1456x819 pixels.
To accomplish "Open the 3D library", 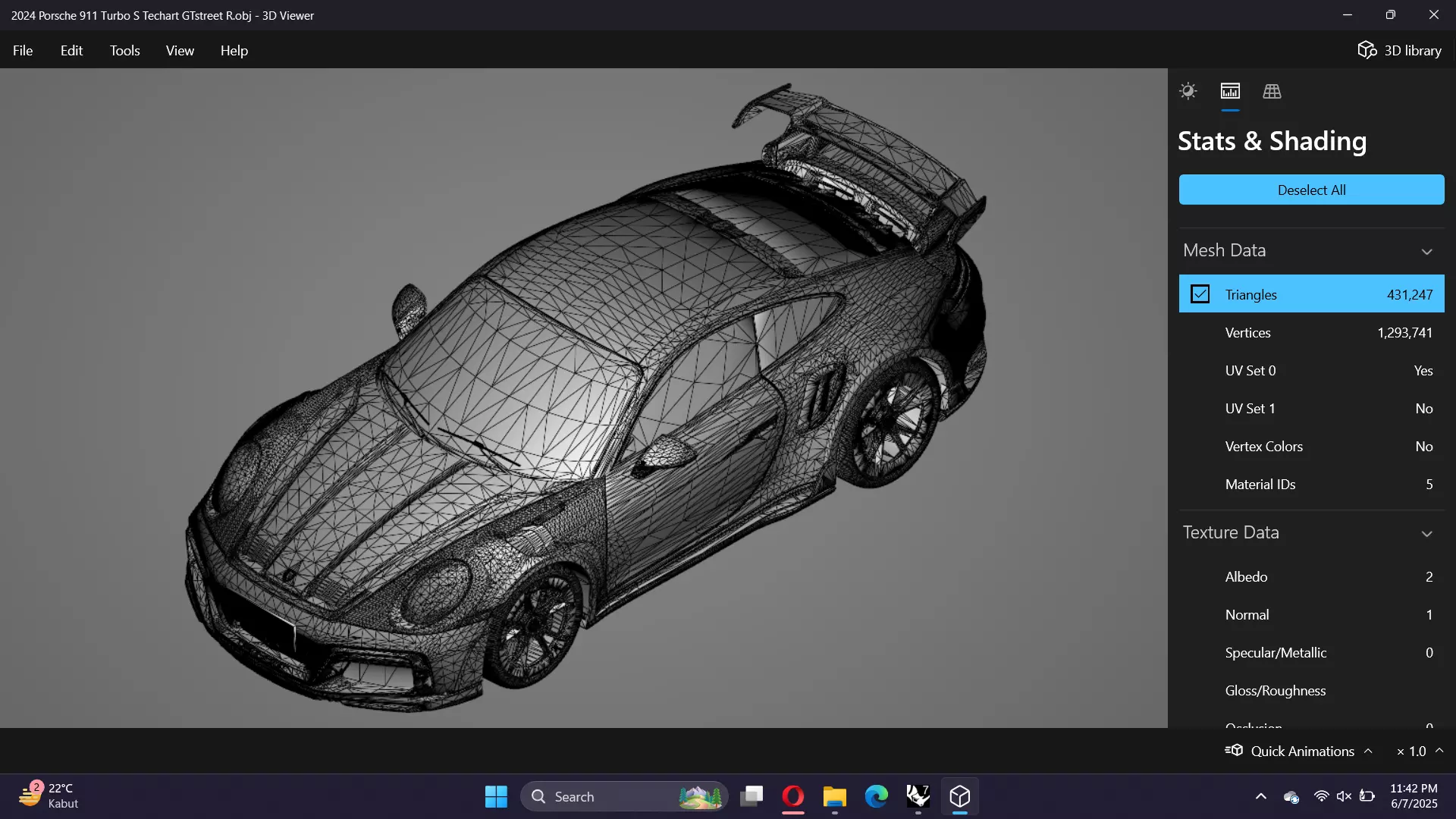I will pos(1399,50).
